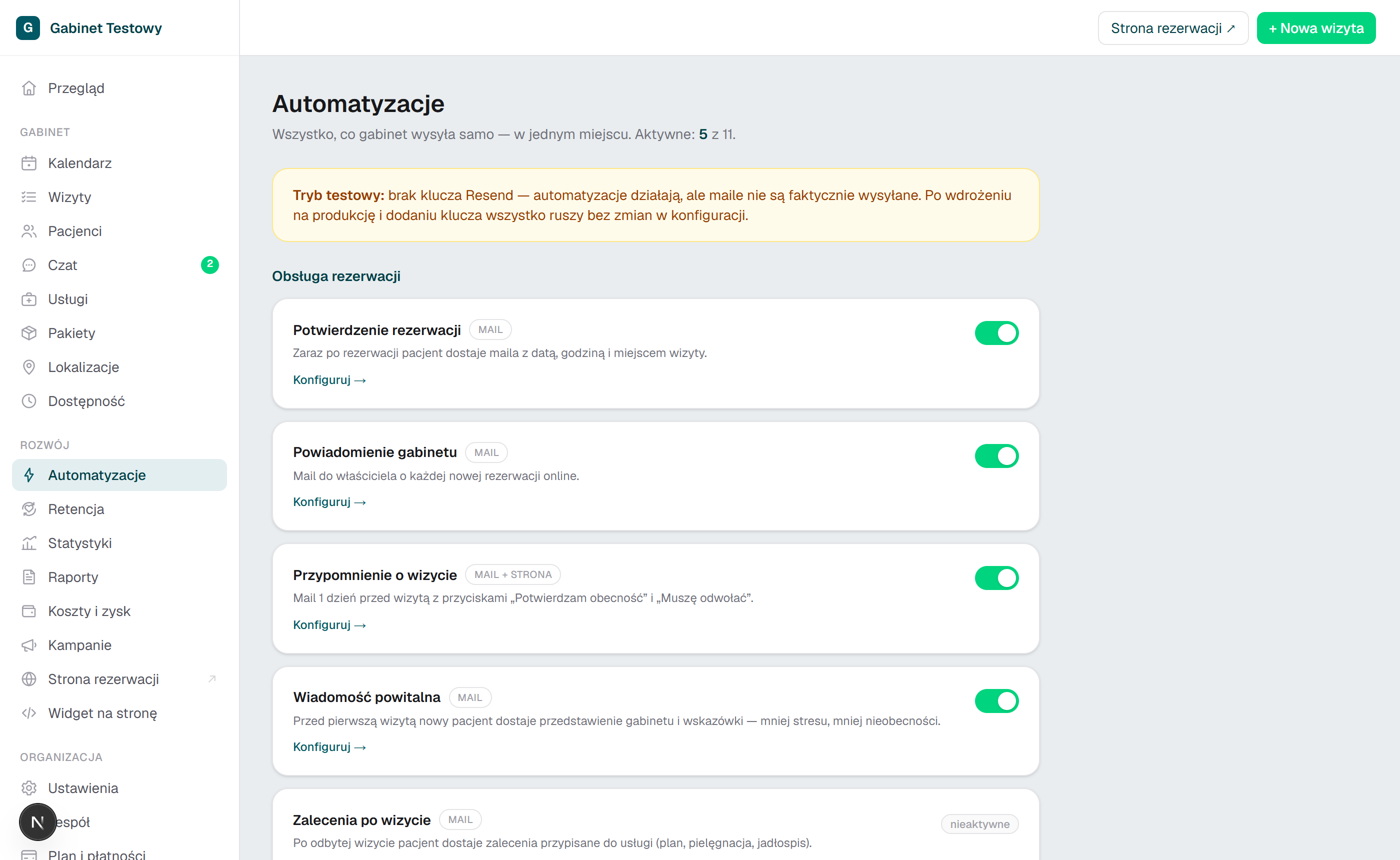
Task: Click the nieaktywne badge on Zalecenia po wizycie
Action: click(979, 824)
